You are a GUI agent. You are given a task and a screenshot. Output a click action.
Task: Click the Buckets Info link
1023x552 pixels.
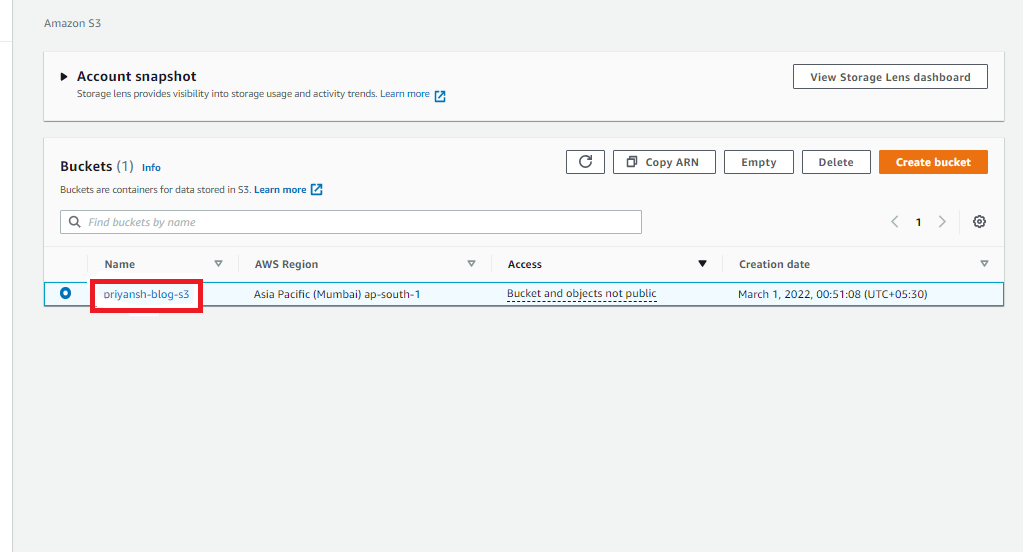(151, 168)
